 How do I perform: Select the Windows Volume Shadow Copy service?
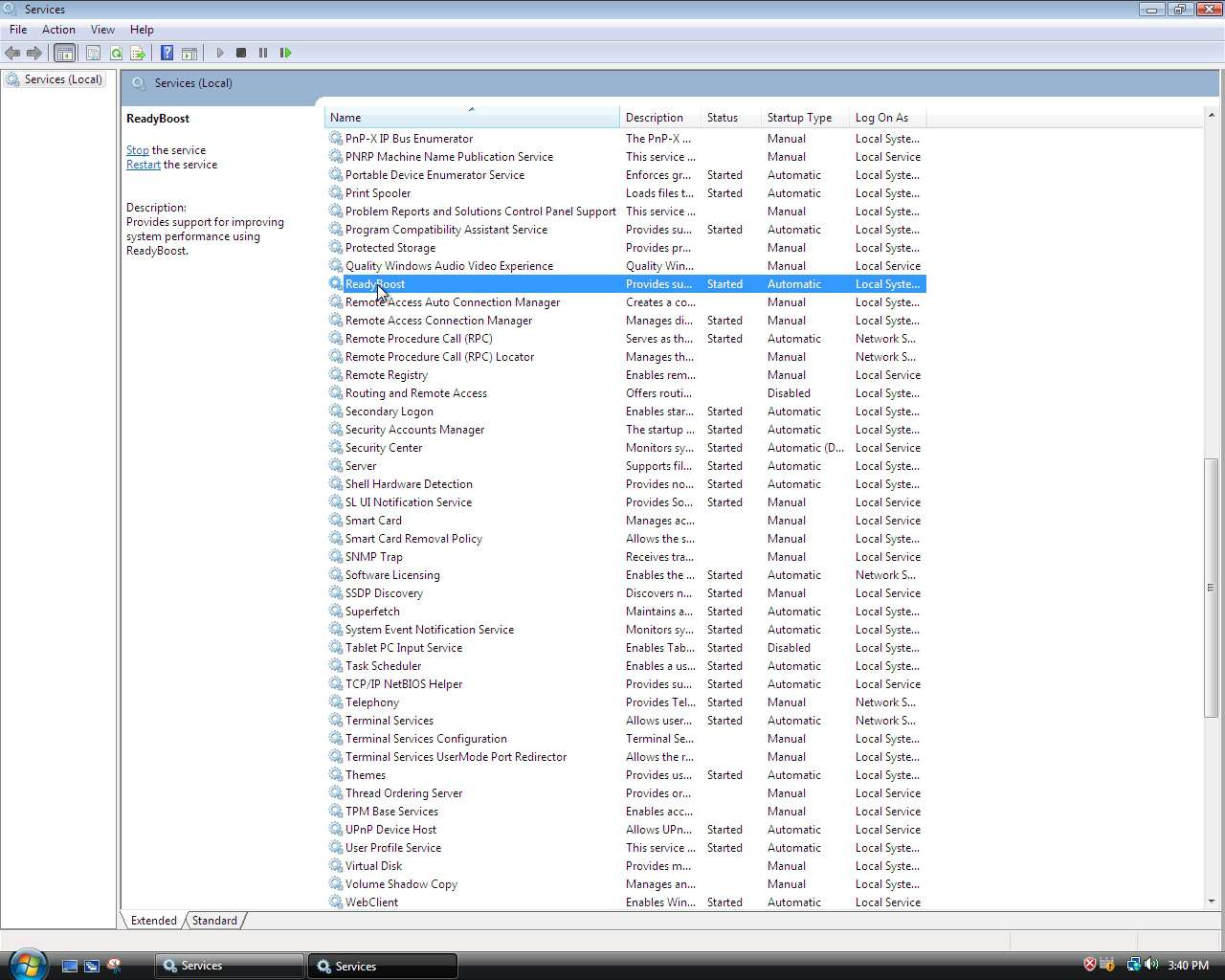625,884
